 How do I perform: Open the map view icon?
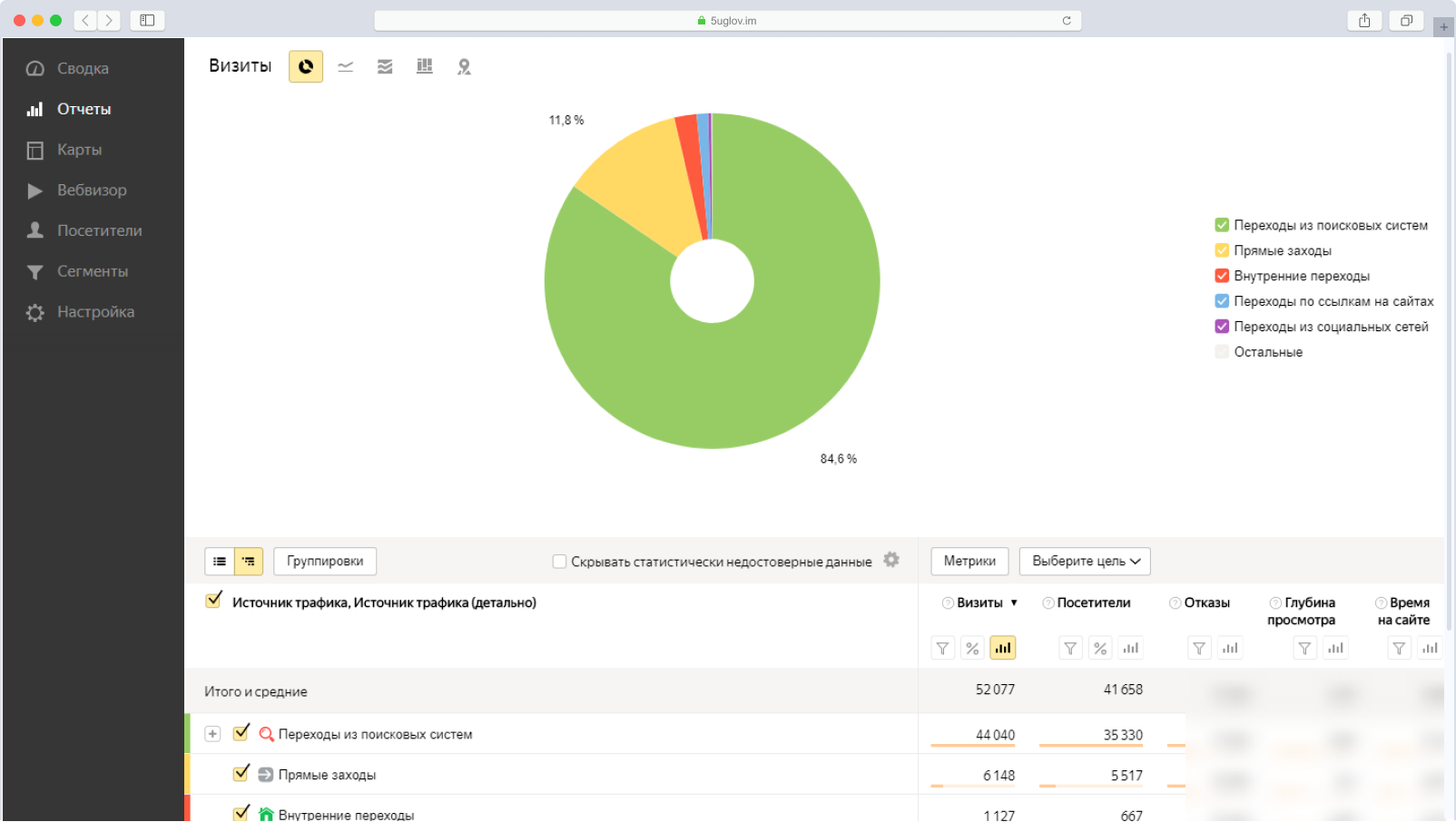(x=464, y=66)
